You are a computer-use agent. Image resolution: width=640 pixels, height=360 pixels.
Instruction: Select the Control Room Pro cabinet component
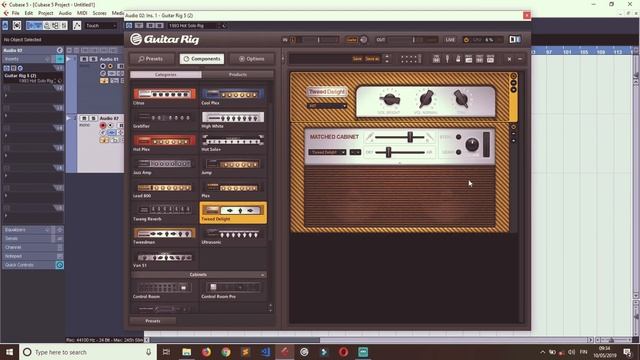pos(233,290)
